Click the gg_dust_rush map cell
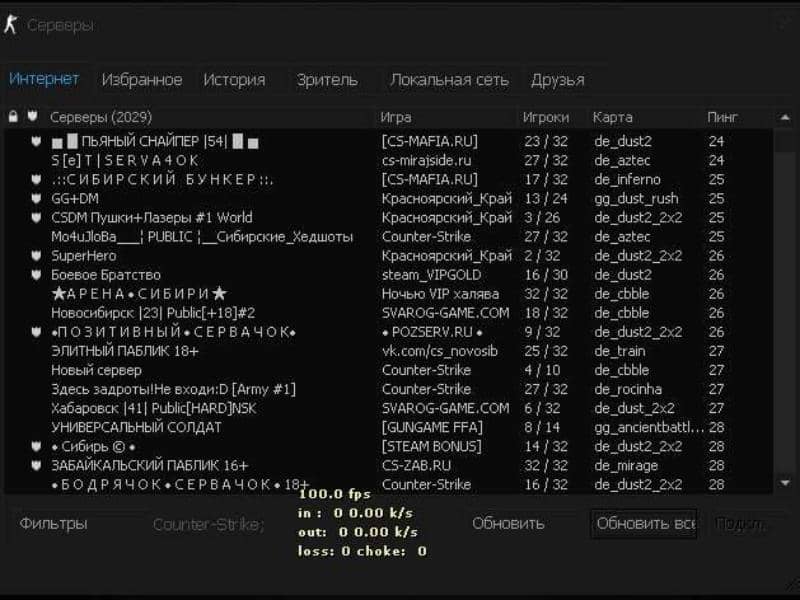The height and width of the screenshot is (600, 800). click(636, 198)
